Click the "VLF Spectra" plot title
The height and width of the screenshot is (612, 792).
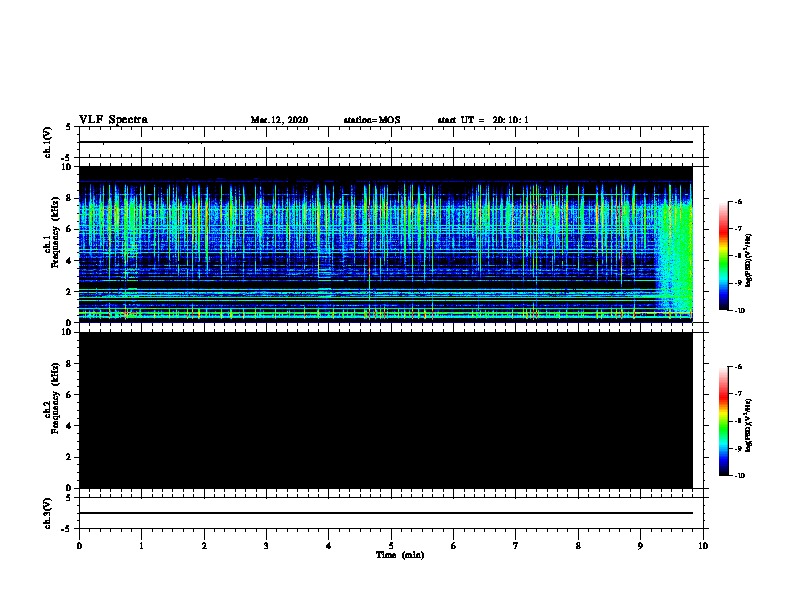(113, 119)
